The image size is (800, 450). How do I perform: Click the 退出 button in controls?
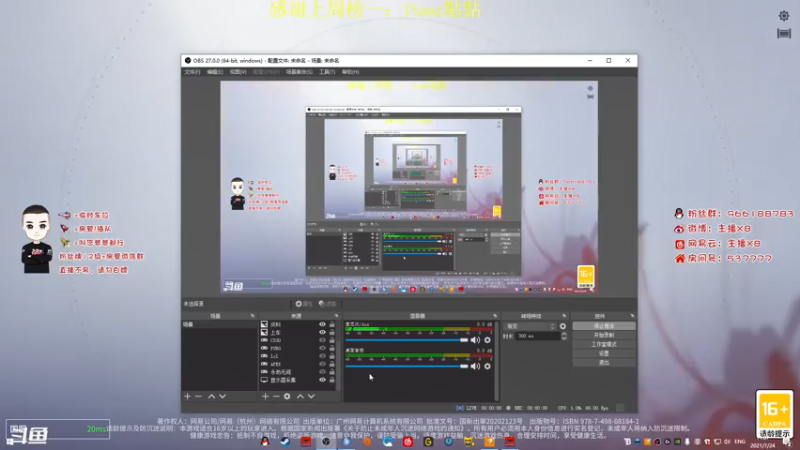[604, 363]
